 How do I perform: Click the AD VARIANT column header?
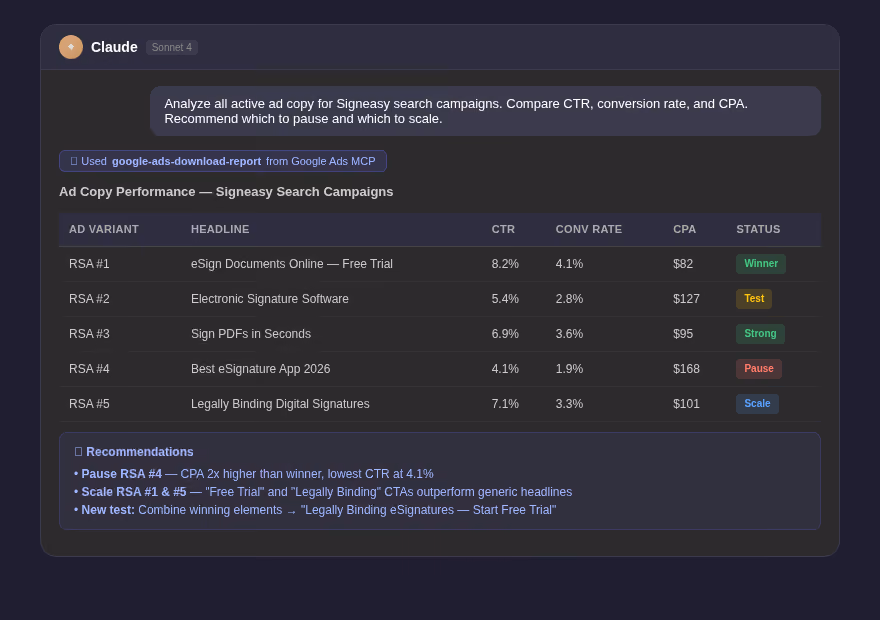click(103, 229)
